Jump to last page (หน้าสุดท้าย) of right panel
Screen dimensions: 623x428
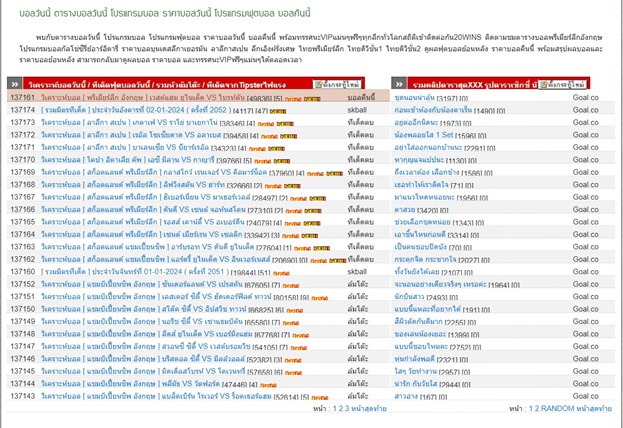[594, 409]
